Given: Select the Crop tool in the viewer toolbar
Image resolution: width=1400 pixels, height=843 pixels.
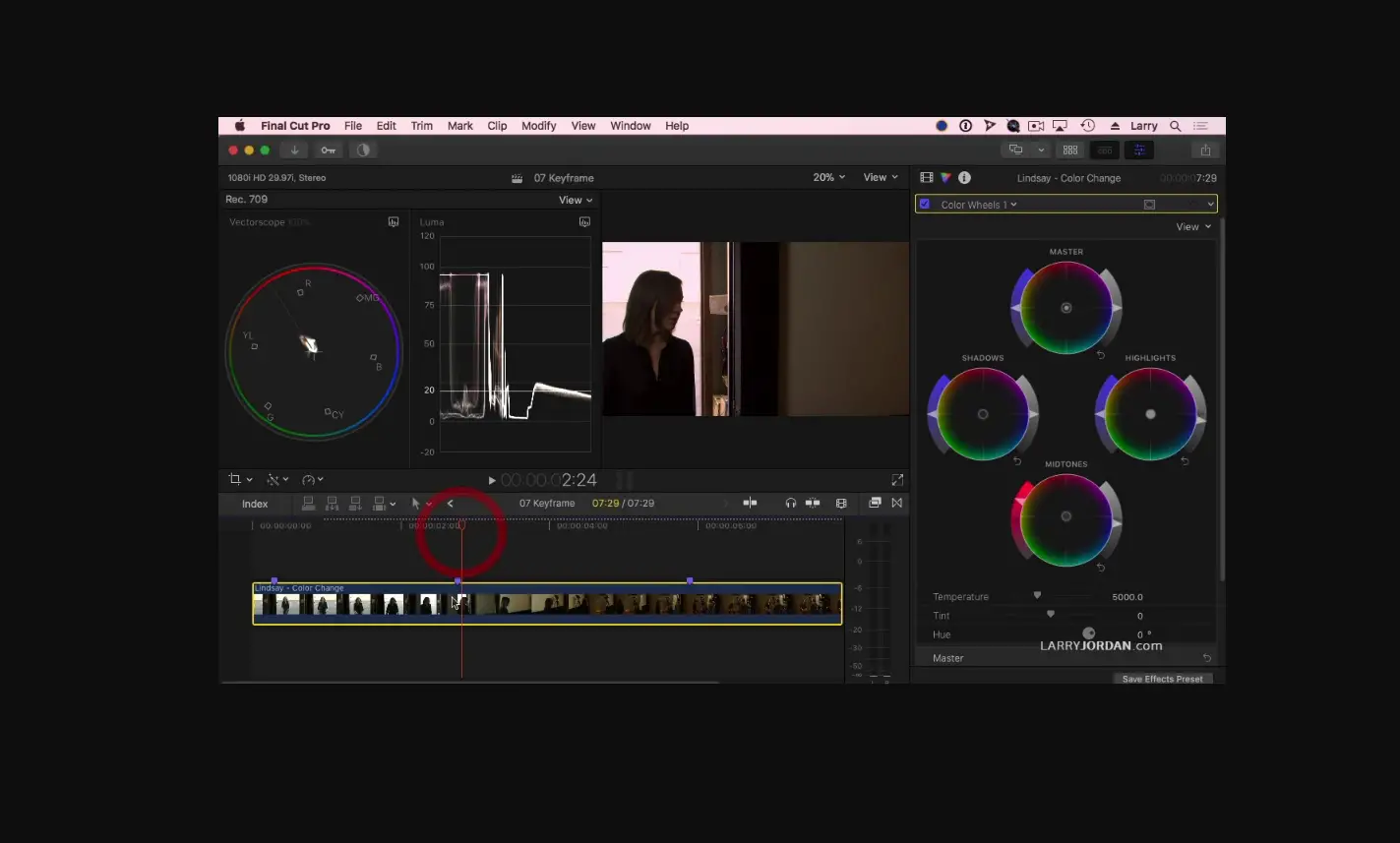Looking at the screenshot, I should tap(237, 479).
